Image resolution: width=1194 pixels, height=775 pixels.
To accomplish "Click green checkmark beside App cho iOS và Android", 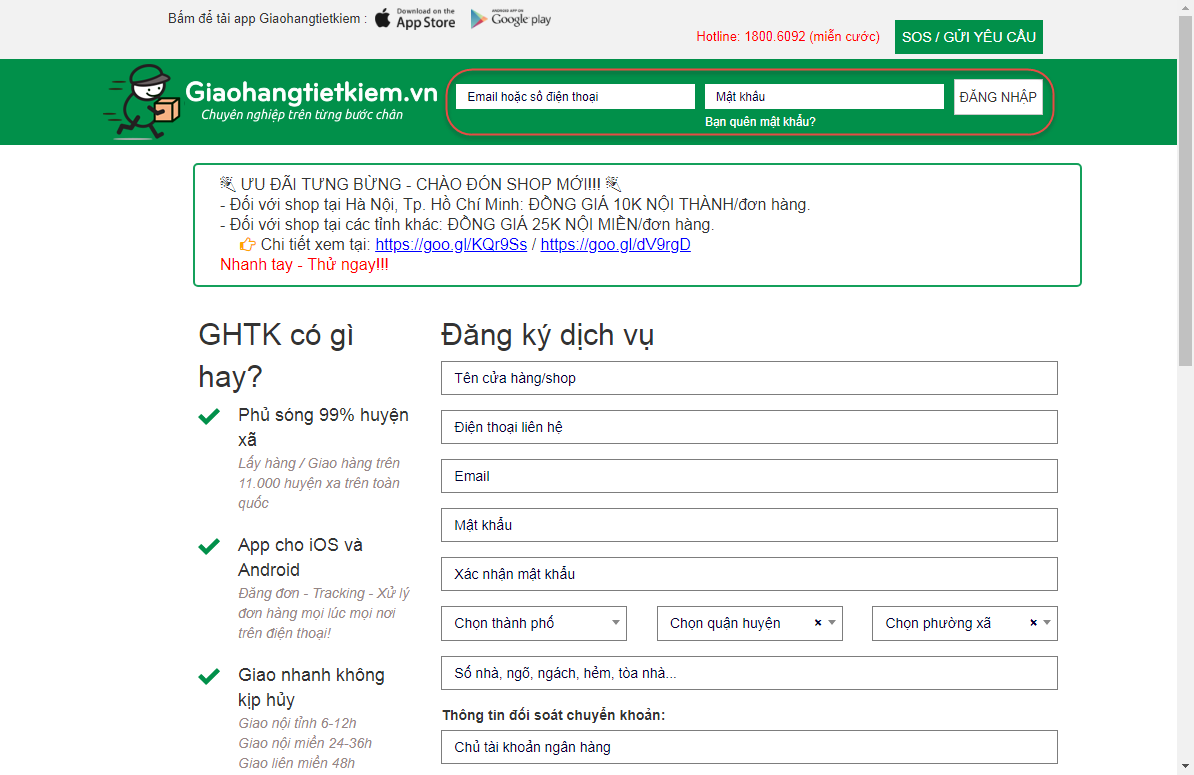I will click(209, 547).
